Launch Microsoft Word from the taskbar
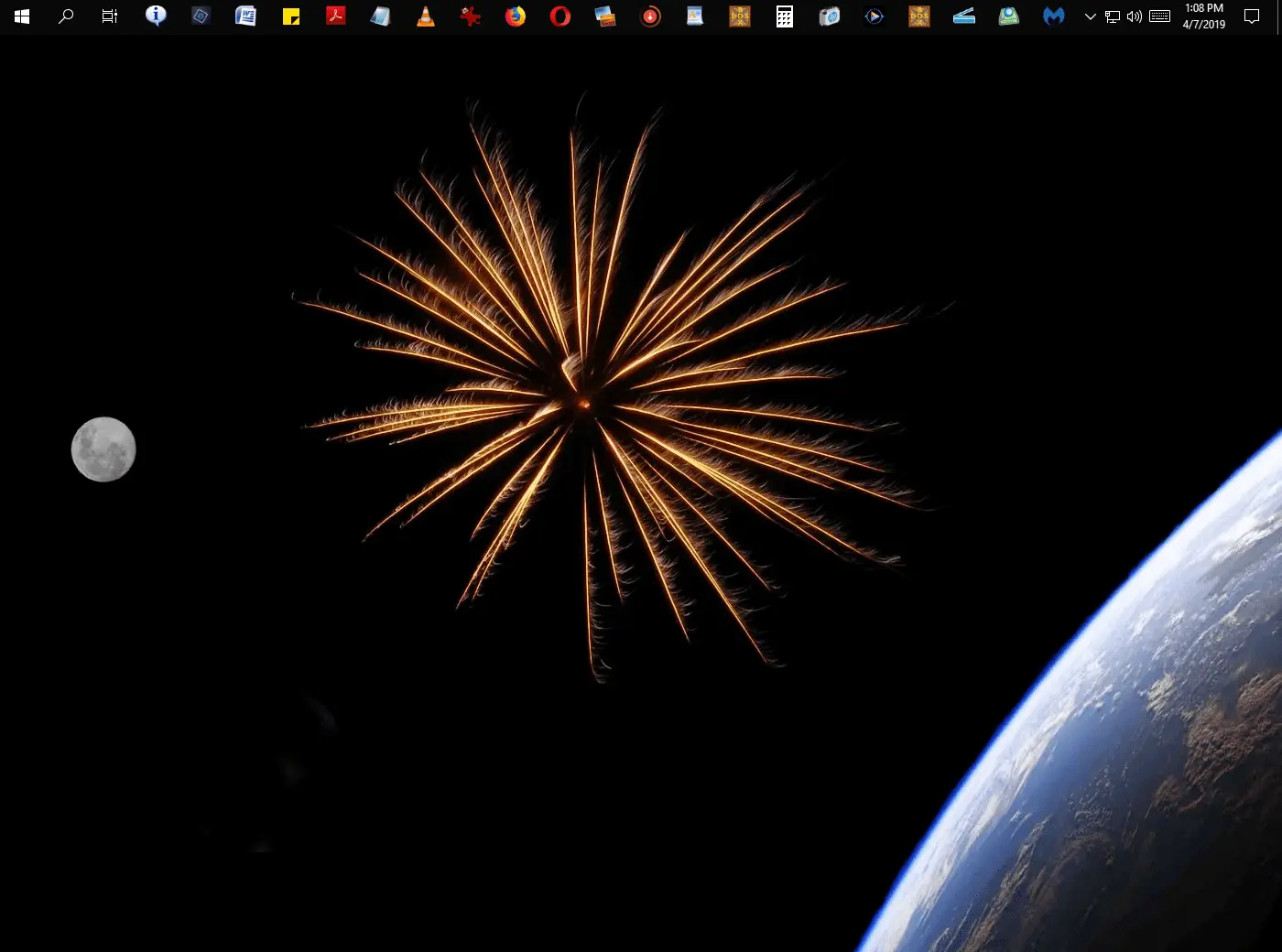Image resolution: width=1282 pixels, height=952 pixels. [245, 16]
